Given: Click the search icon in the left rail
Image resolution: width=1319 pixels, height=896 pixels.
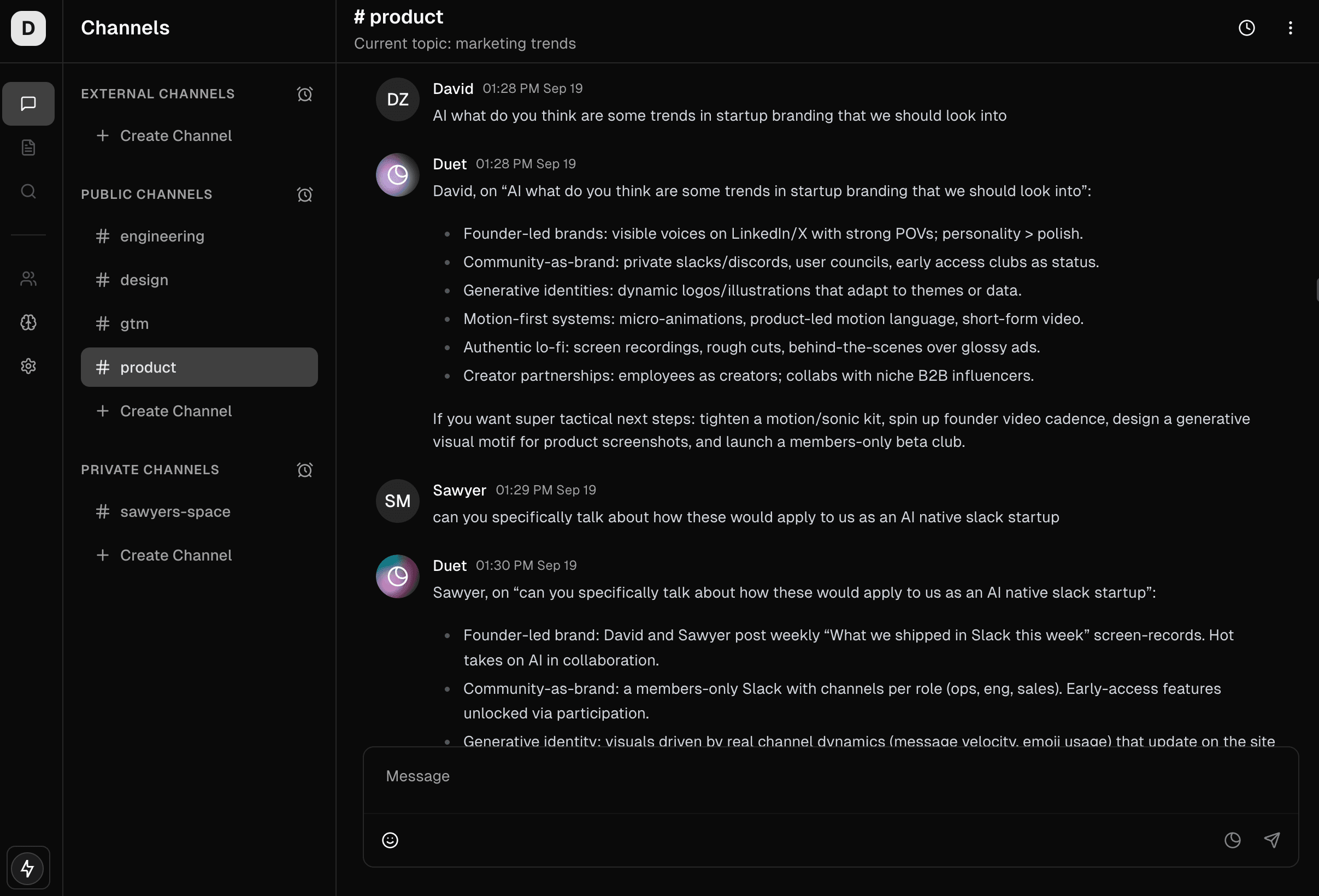Looking at the screenshot, I should pos(28,191).
